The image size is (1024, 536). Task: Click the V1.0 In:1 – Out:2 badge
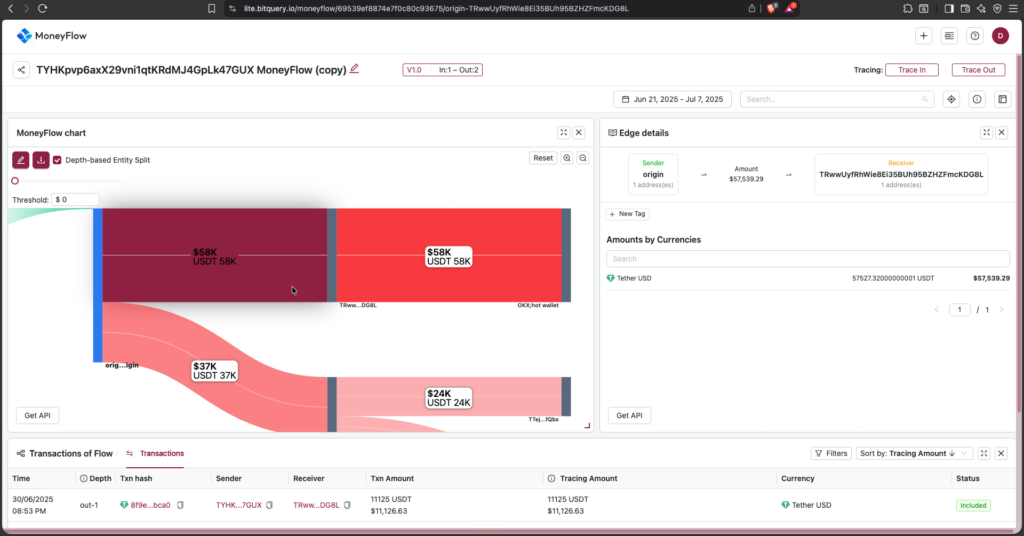(442, 70)
